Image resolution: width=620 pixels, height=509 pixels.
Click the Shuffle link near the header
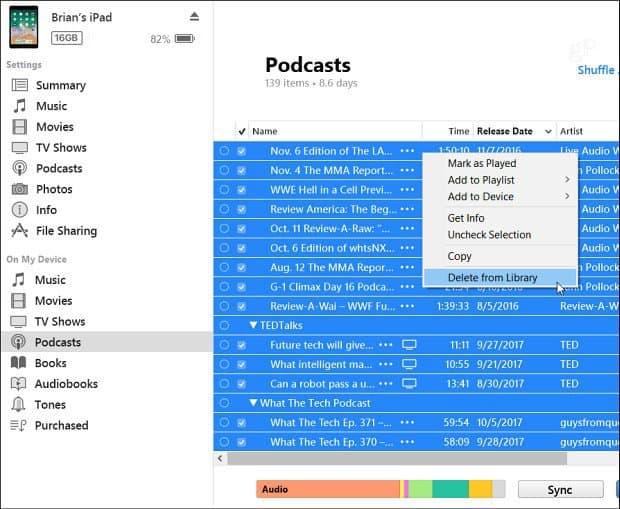597,70
